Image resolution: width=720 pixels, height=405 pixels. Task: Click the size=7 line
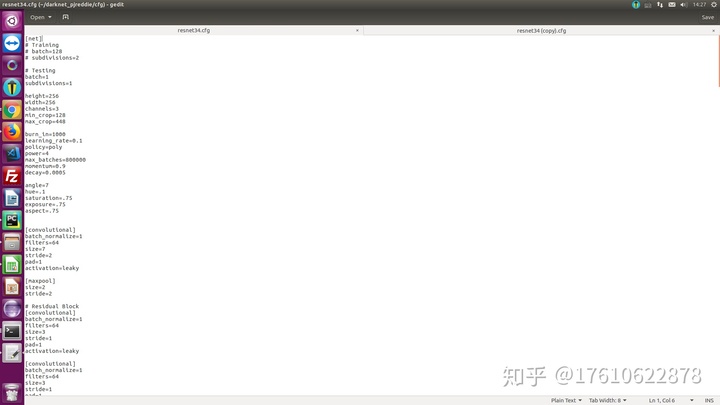[x=35, y=249]
